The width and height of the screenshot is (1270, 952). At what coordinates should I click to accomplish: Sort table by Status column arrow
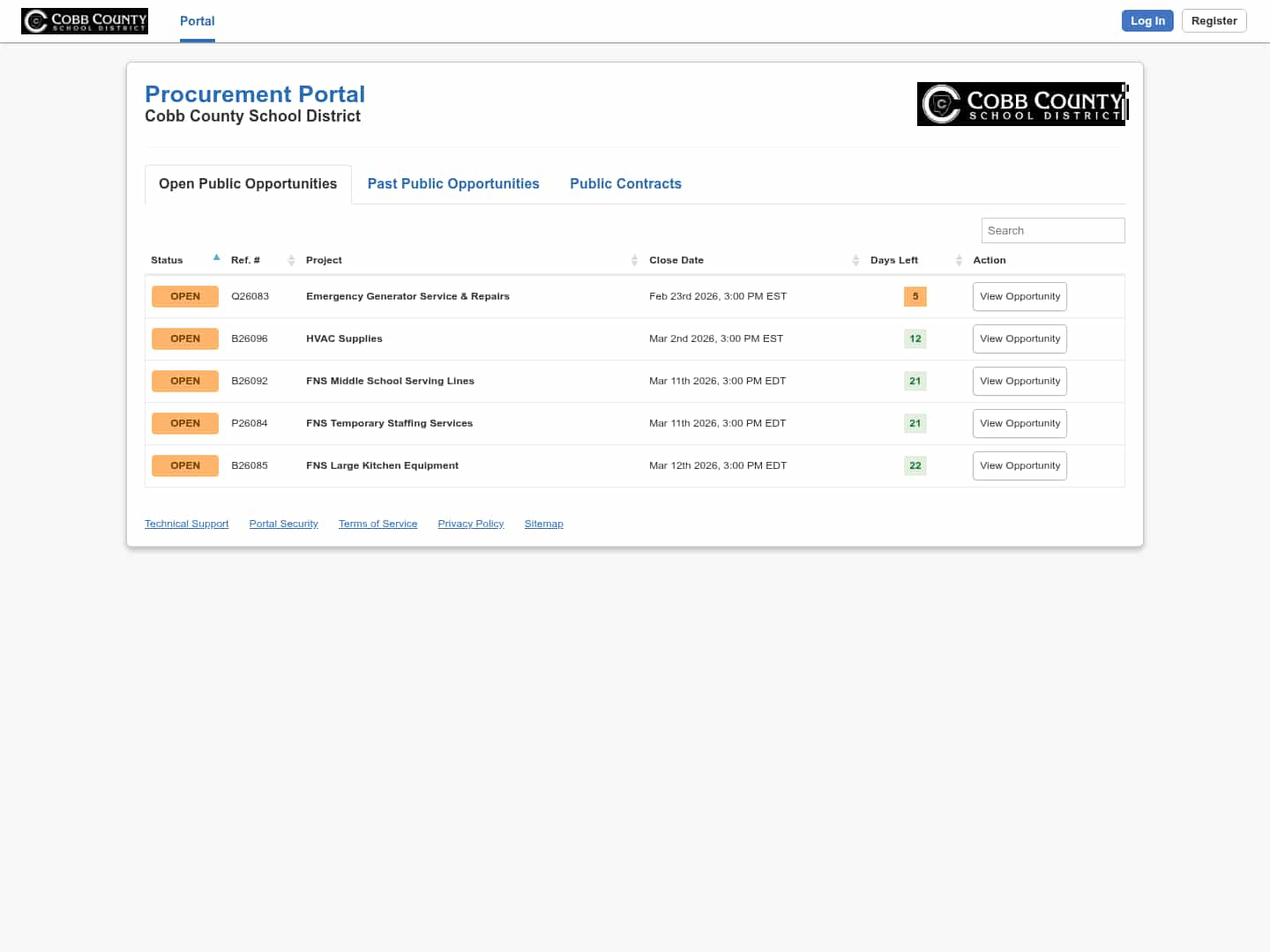click(x=216, y=258)
